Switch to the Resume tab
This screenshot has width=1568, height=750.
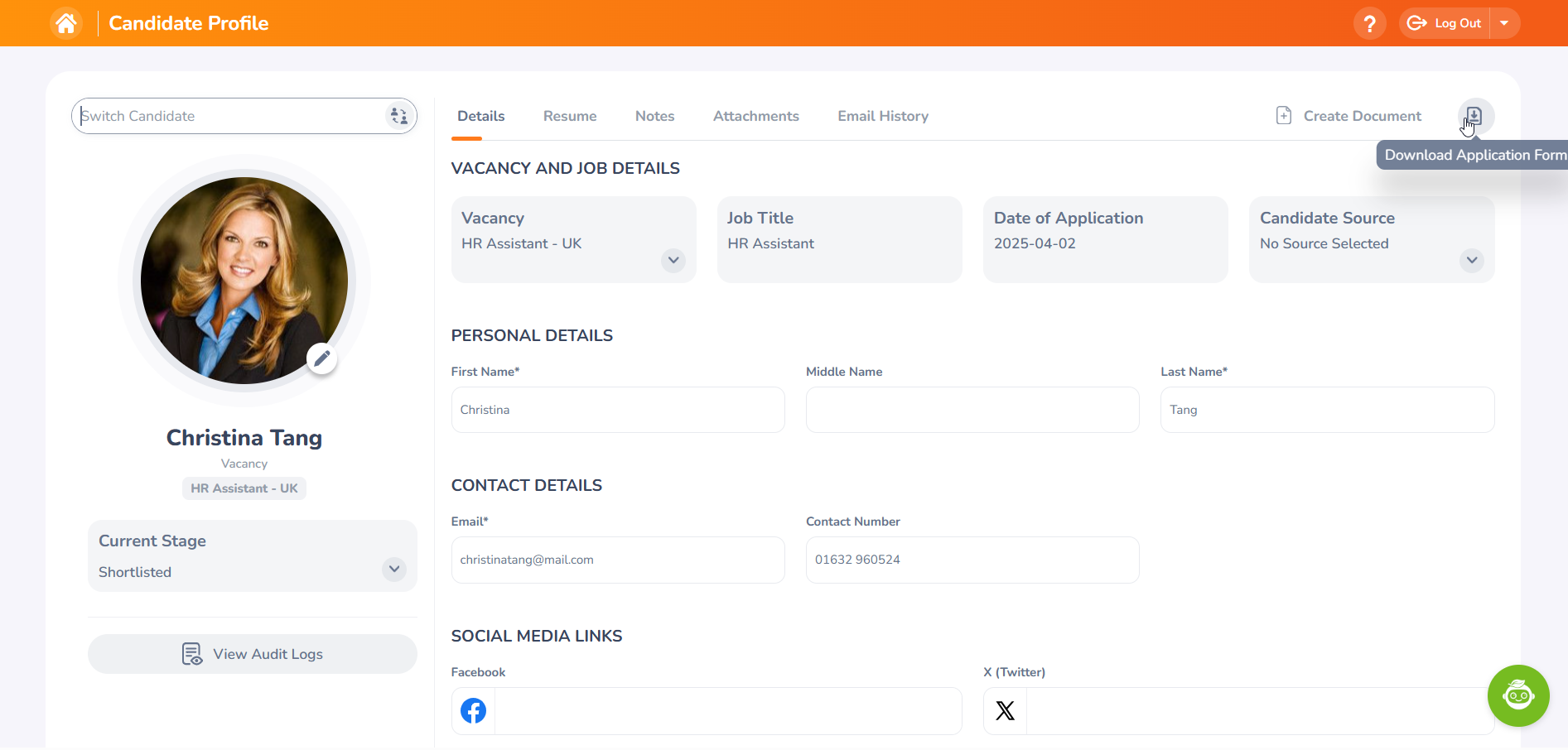click(x=570, y=116)
